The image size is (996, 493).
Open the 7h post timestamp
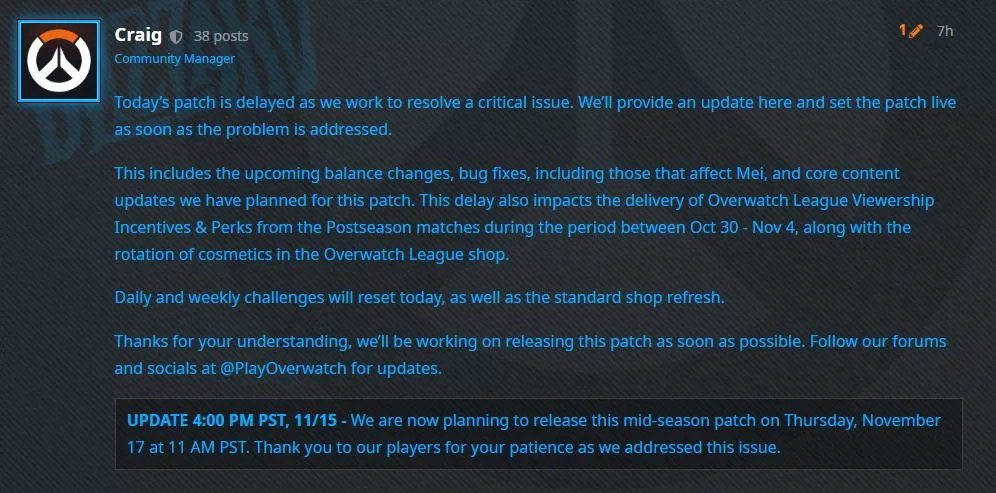[x=945, y=31]
